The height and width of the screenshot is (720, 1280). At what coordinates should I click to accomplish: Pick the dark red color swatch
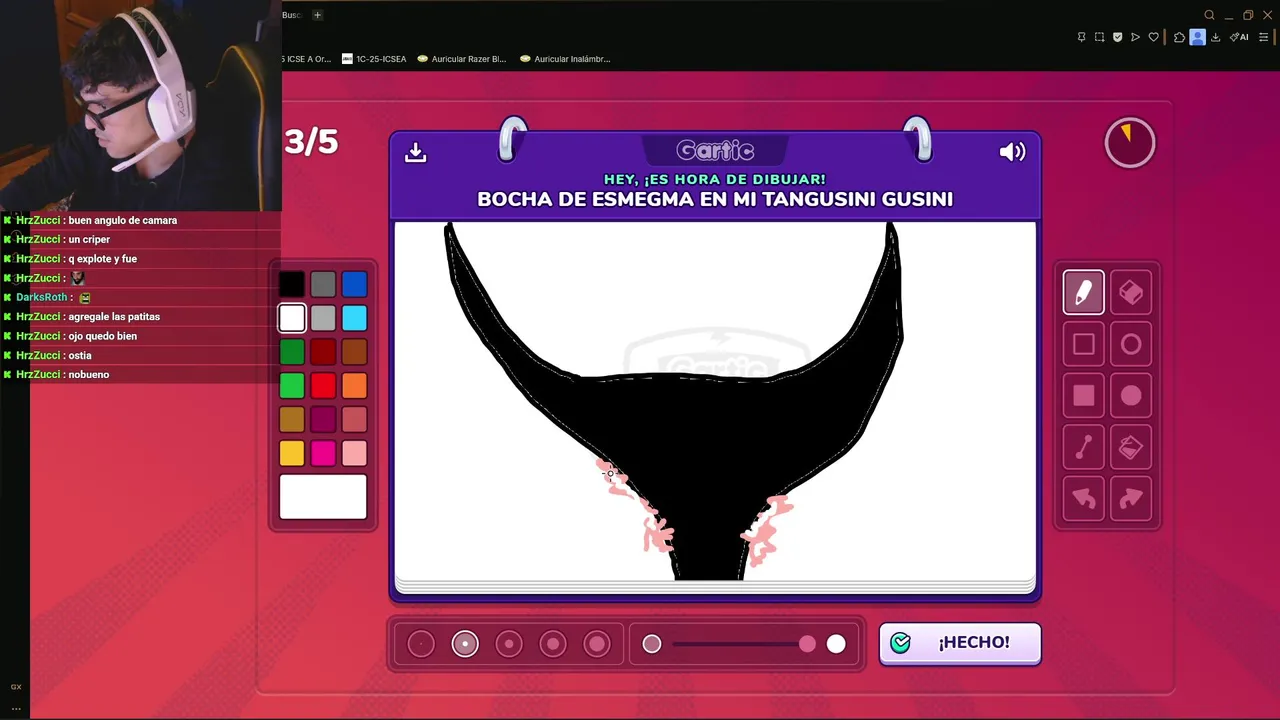[323, 352]
